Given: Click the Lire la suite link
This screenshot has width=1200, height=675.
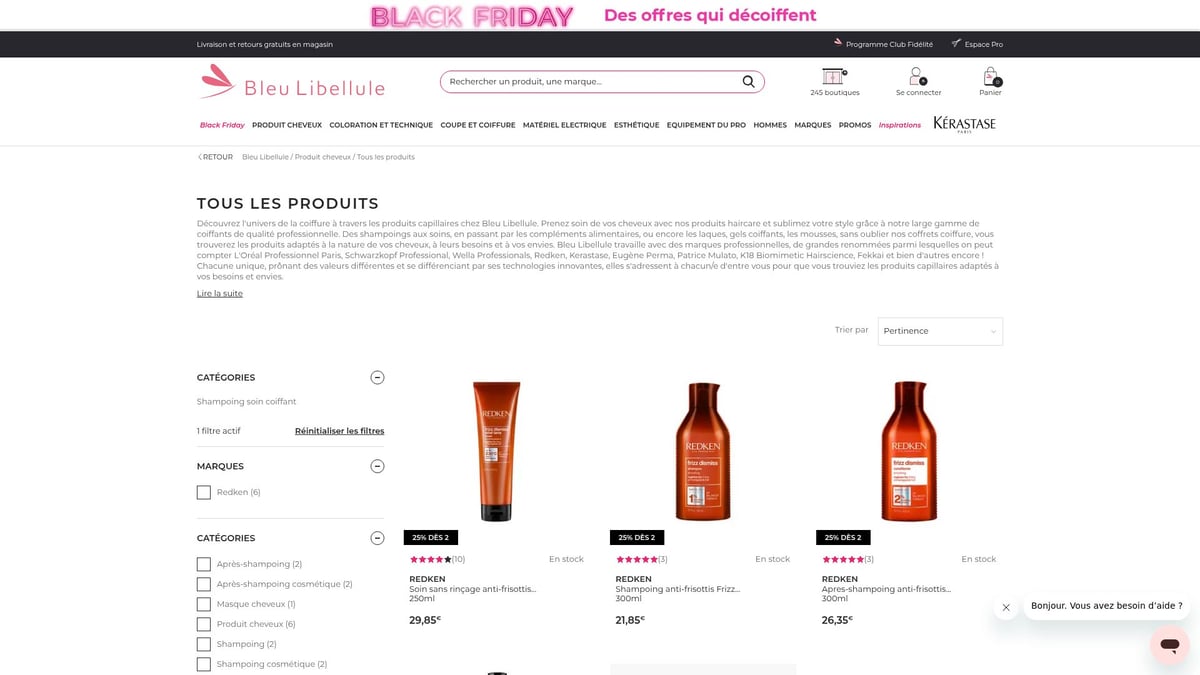Looking at the screenshot, I should 220,293.
